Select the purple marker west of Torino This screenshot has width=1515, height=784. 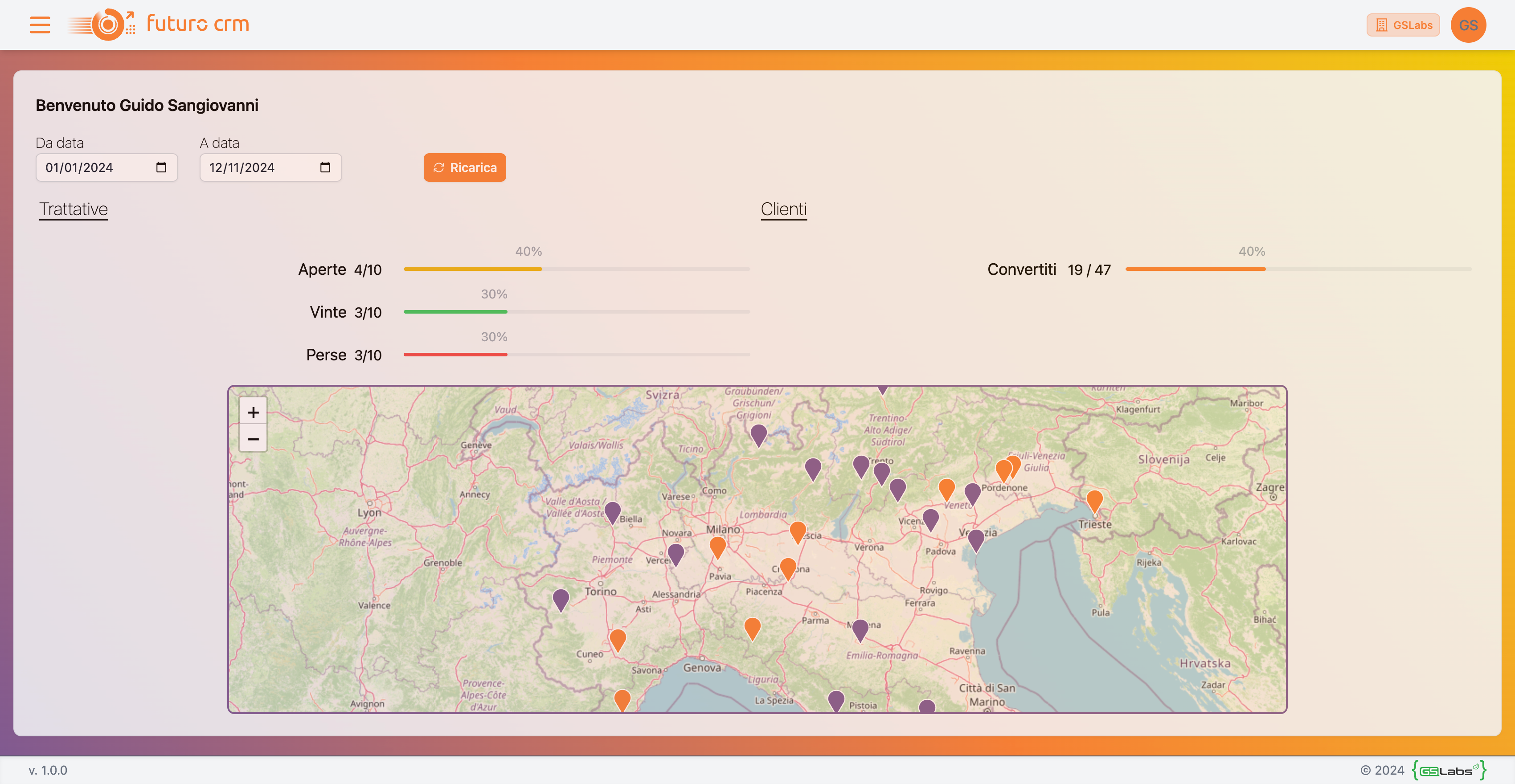pos(561,600)
